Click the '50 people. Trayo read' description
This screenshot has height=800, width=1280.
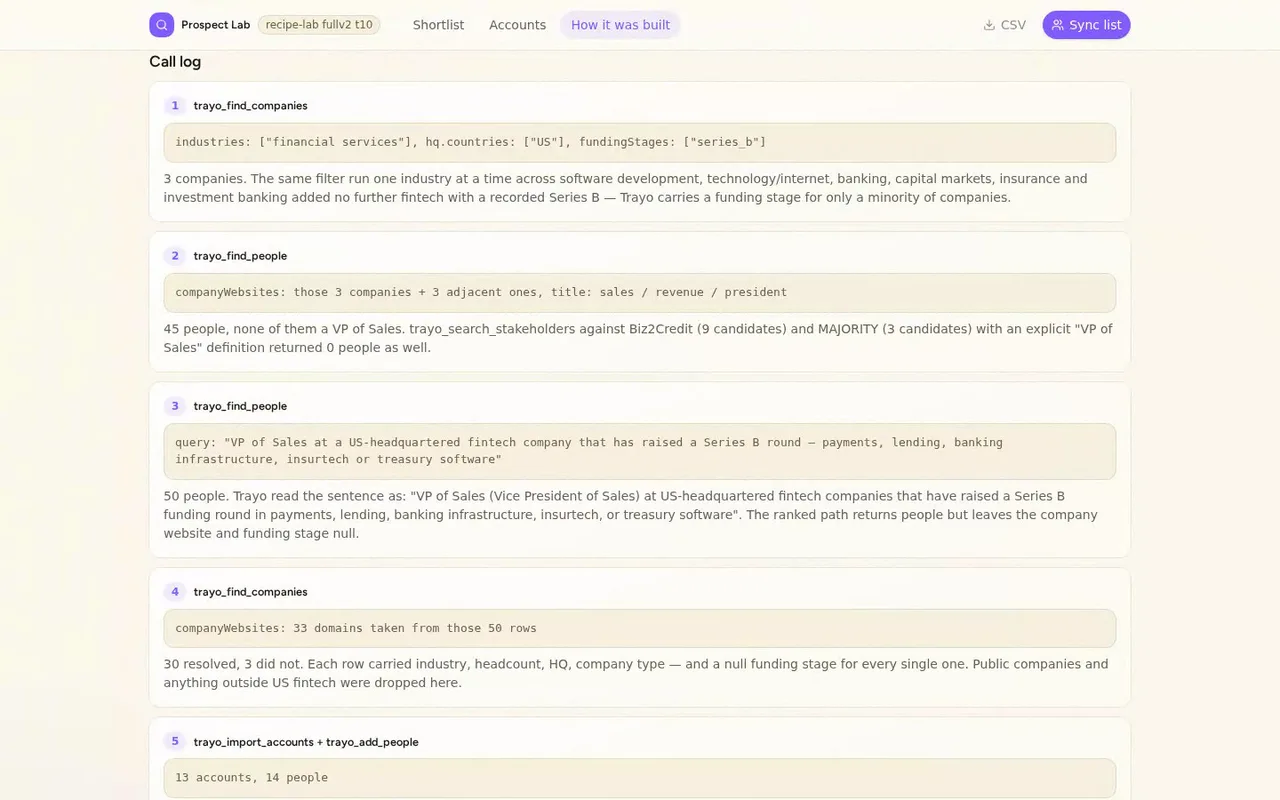coord(631,515)
